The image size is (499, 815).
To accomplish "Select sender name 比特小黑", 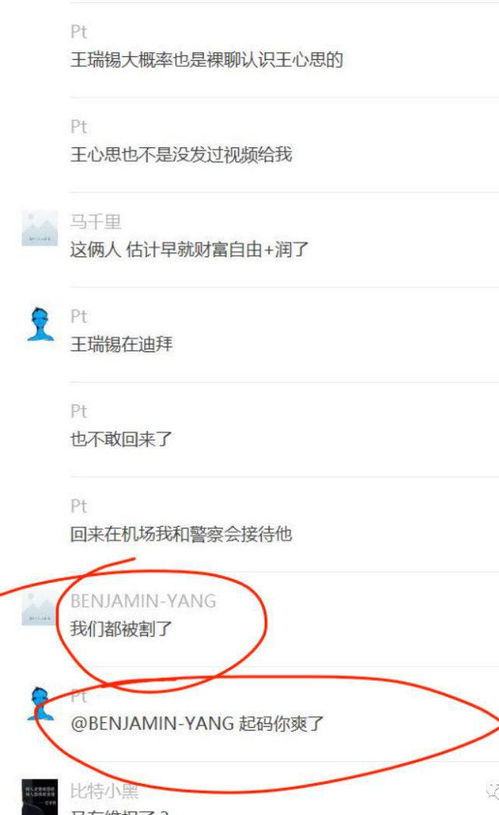I will pos(104,791).
